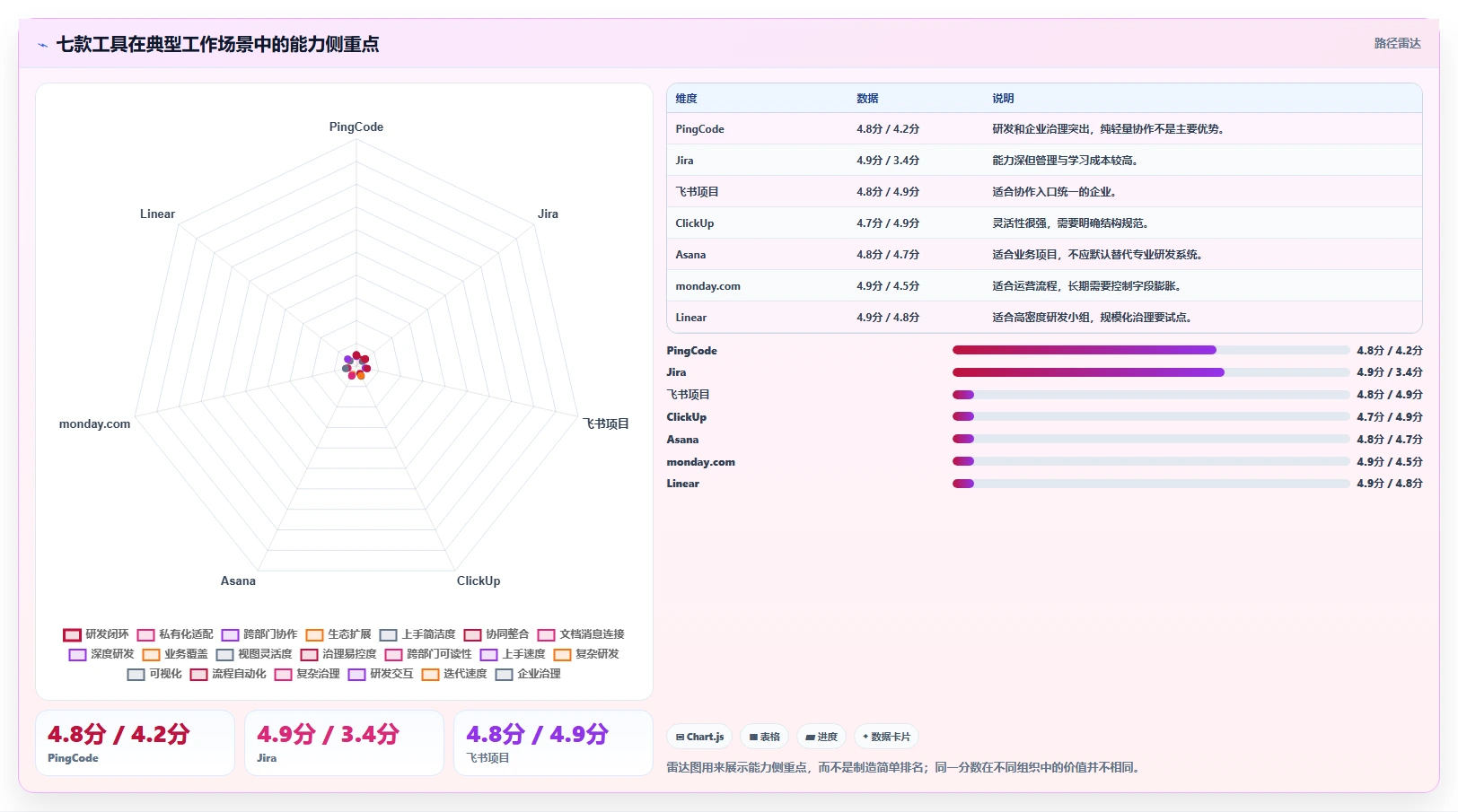Toggle the 文档消息连接 legend entry

tap(581, 634)
